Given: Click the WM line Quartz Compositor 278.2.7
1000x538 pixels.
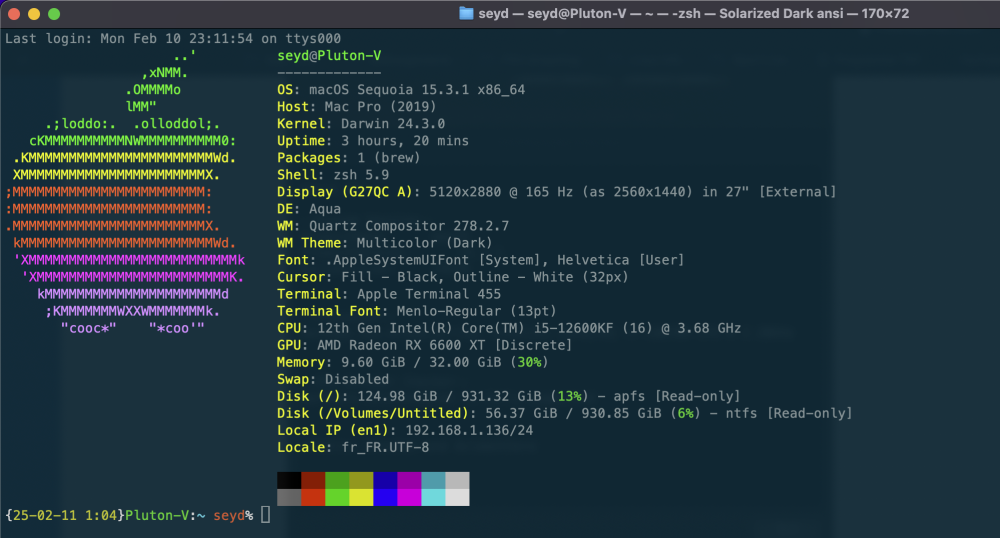Looking at the screenshot, I should (393, 226).
